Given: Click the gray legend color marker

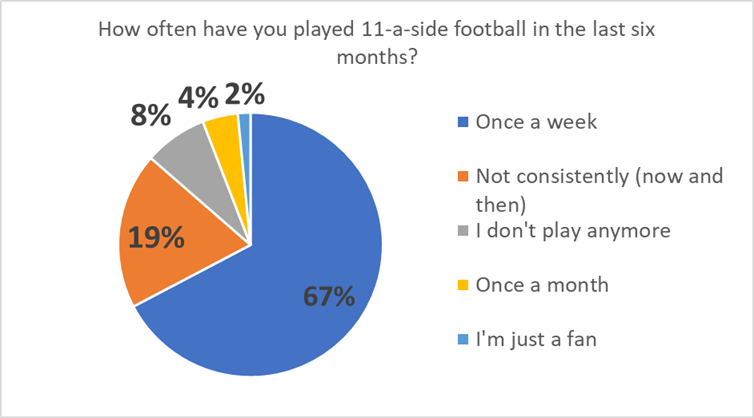Looking at the screenshot, I should pyautogui.click(x=461, y=232).
